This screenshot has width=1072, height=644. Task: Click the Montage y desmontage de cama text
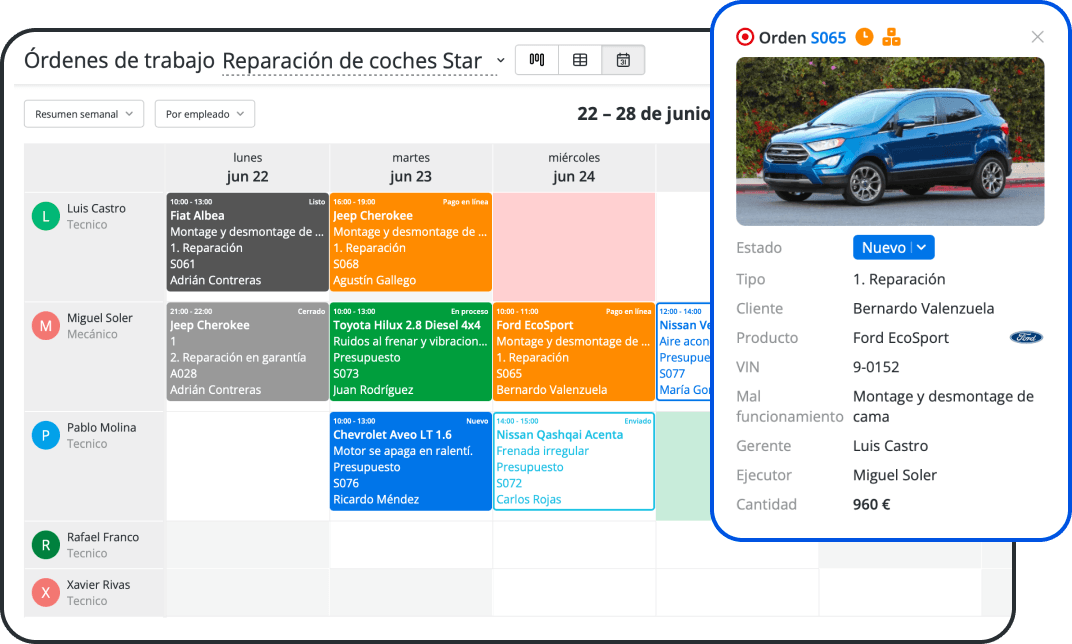[943, 406]
